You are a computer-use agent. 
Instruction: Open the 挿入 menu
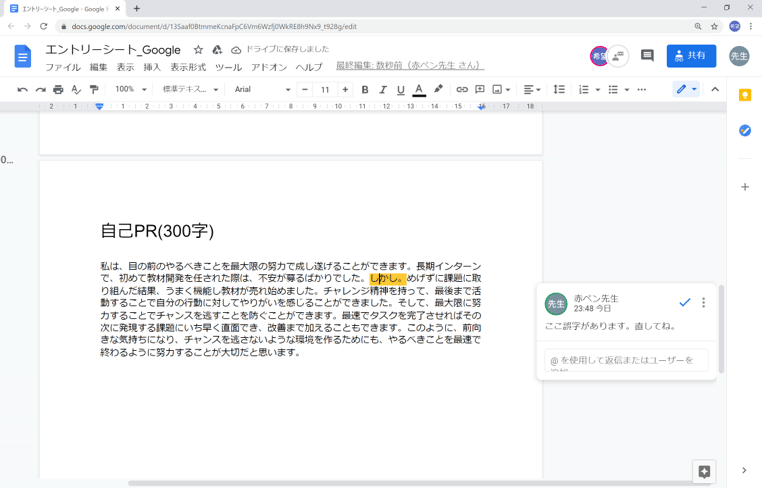click(152, 67)
